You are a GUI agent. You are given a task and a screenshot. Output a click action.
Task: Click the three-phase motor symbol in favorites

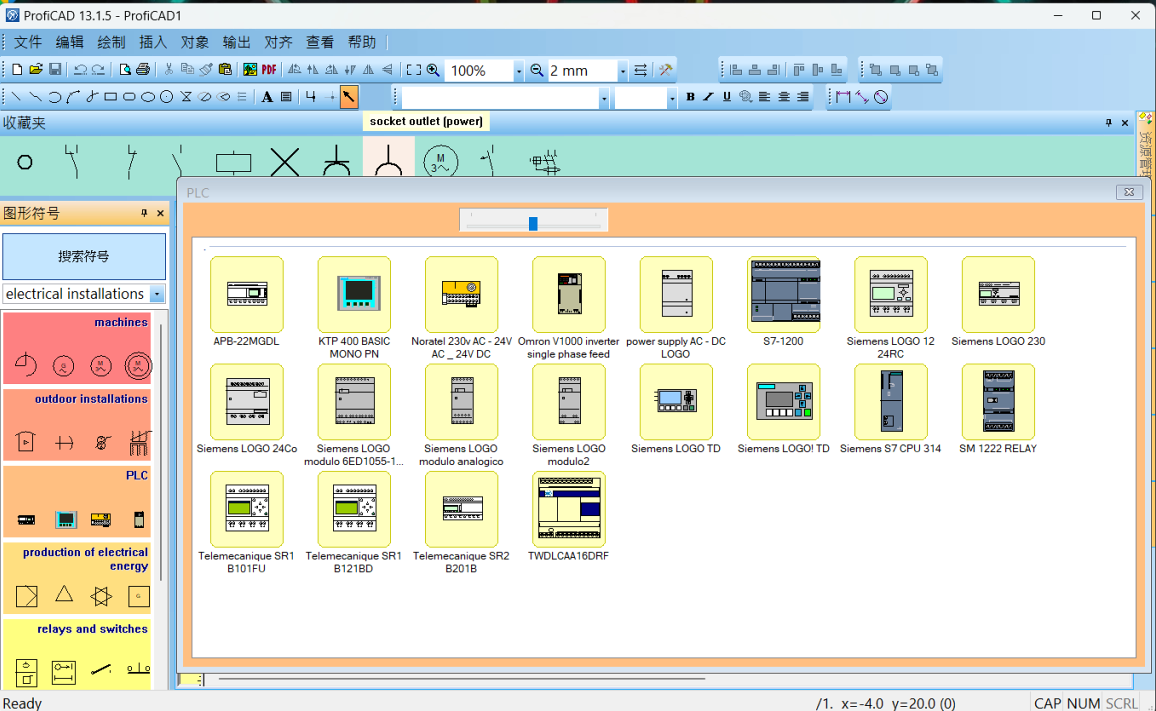coord(440,162)
